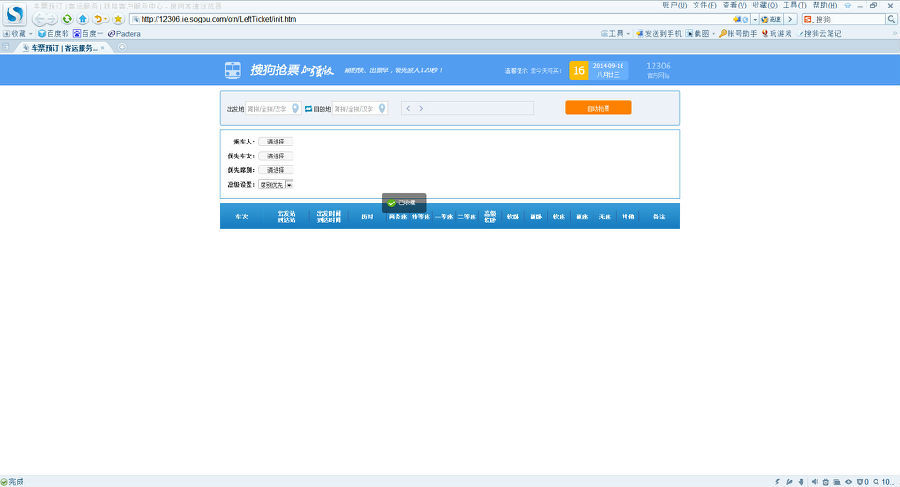Image resolution: width=900 pixels, height=487 pixels.
Task: Open the 文件(F) menu
Action: tap(704, 5)
